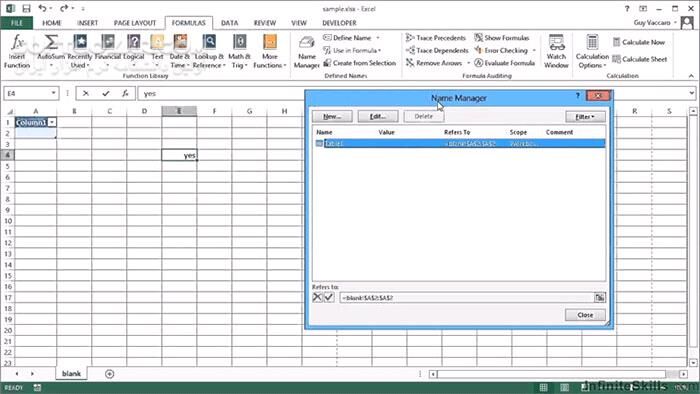This screenshot has height=394, width=700.
Task: Click the collapse dialog range picker icon
Action: (x=600, y=297)
